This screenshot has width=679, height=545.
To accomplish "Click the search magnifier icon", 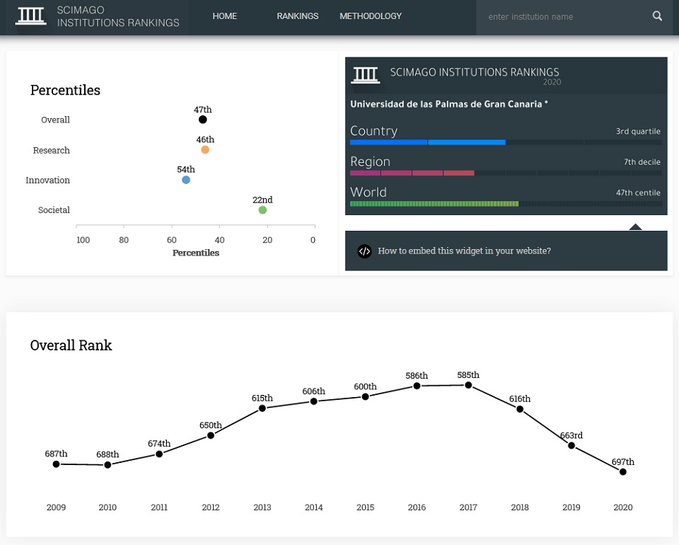I will [657, 16].
